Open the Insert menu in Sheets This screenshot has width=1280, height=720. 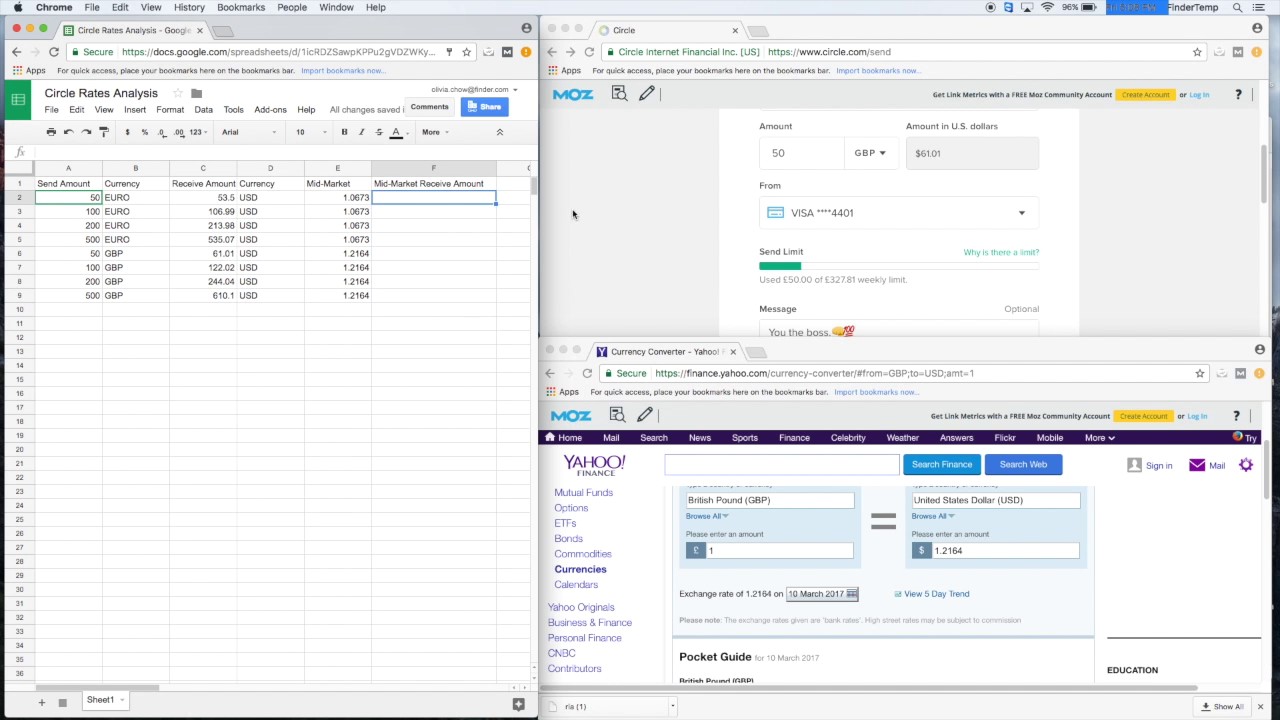(135, 109)
